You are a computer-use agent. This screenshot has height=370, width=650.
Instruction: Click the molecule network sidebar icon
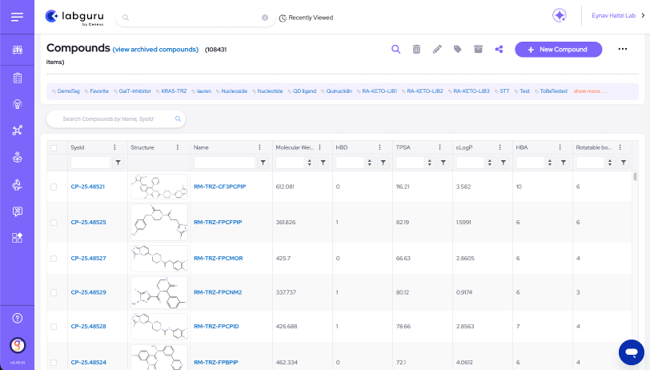click(17, 130)
